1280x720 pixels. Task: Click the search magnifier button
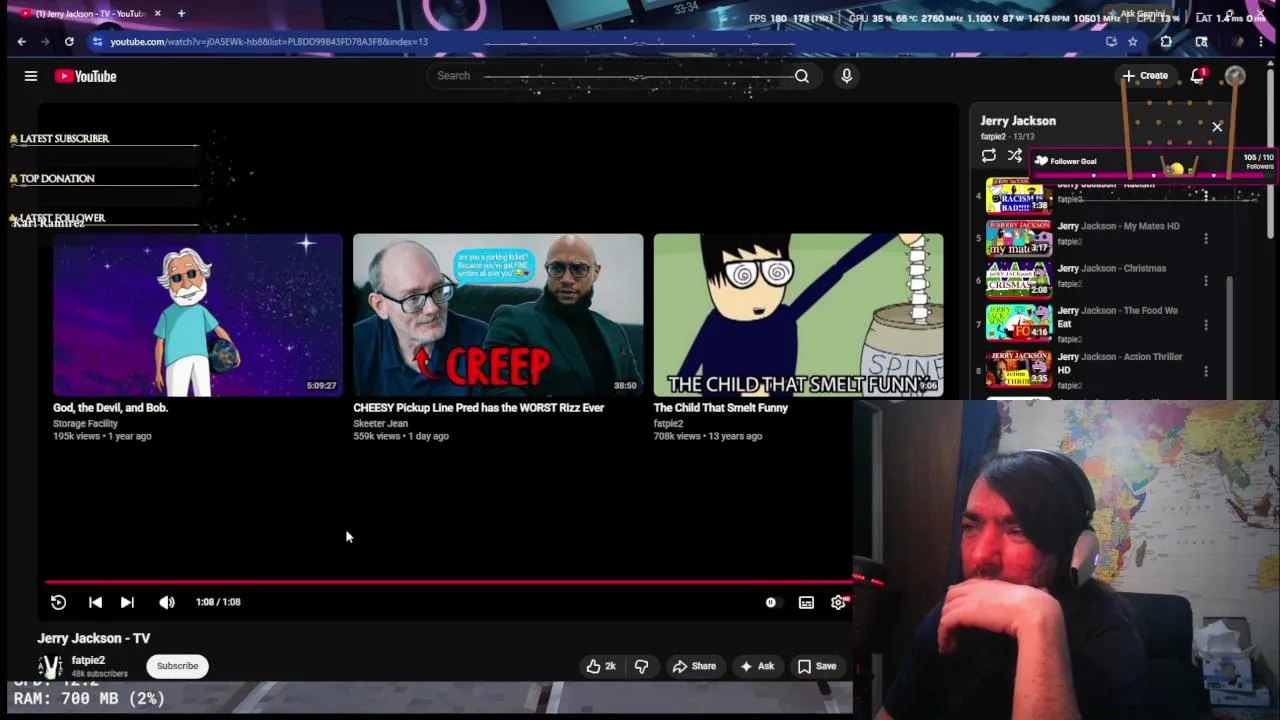802,76
